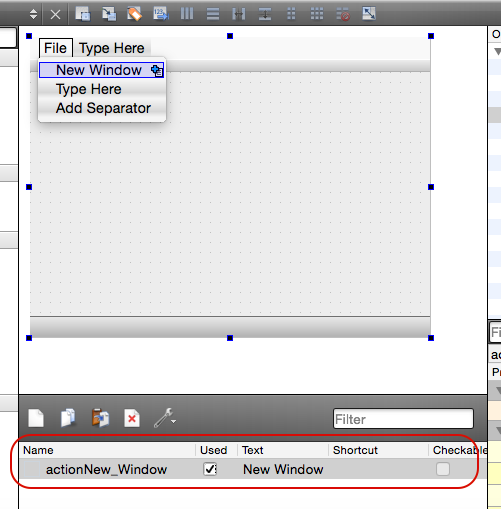This screenshot has width=501, height=509.
Task: Switch to Edit Signals/Slots mode
Action: pos(109,14)
